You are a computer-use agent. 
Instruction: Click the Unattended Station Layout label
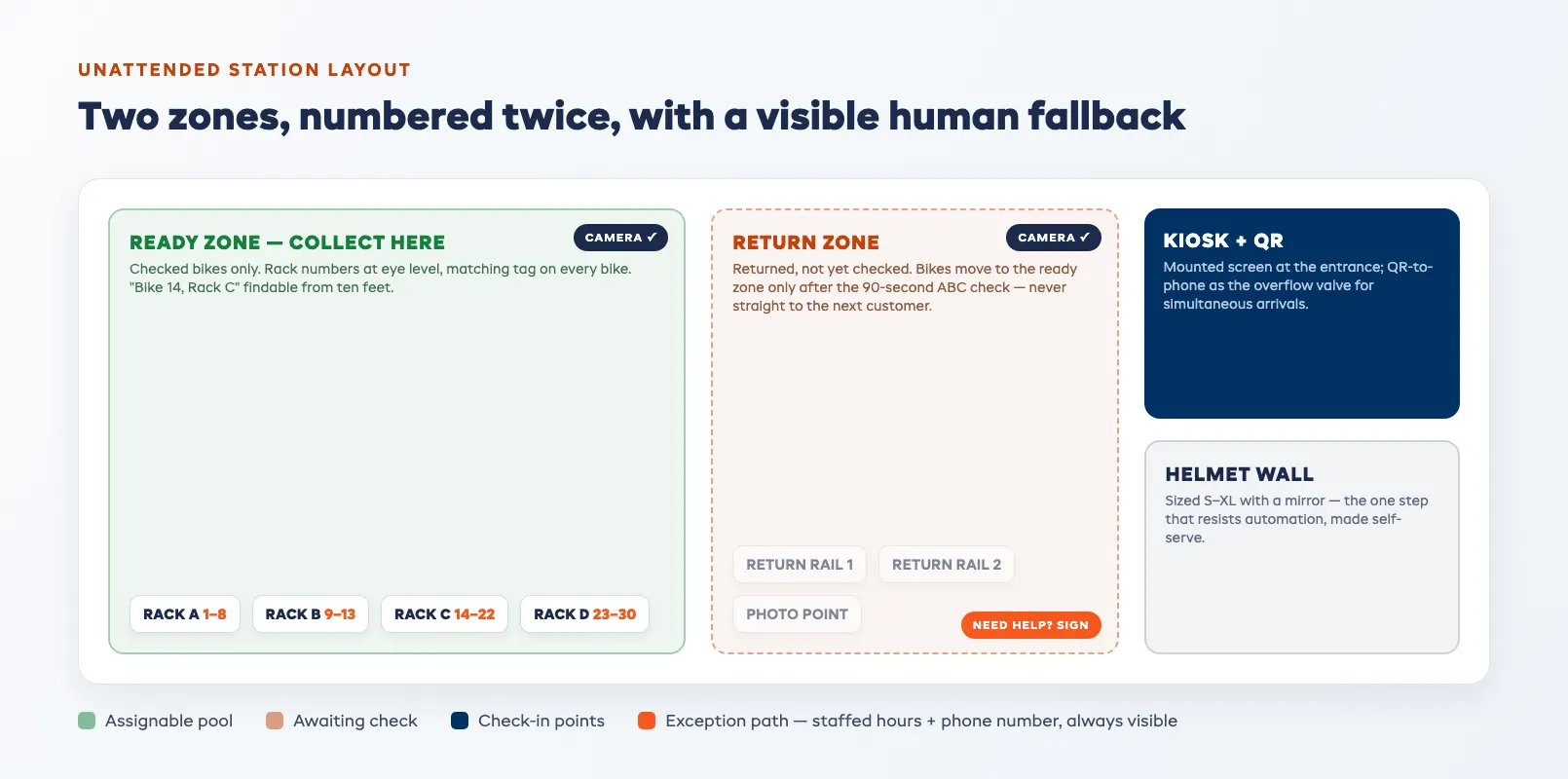point(244,70)
